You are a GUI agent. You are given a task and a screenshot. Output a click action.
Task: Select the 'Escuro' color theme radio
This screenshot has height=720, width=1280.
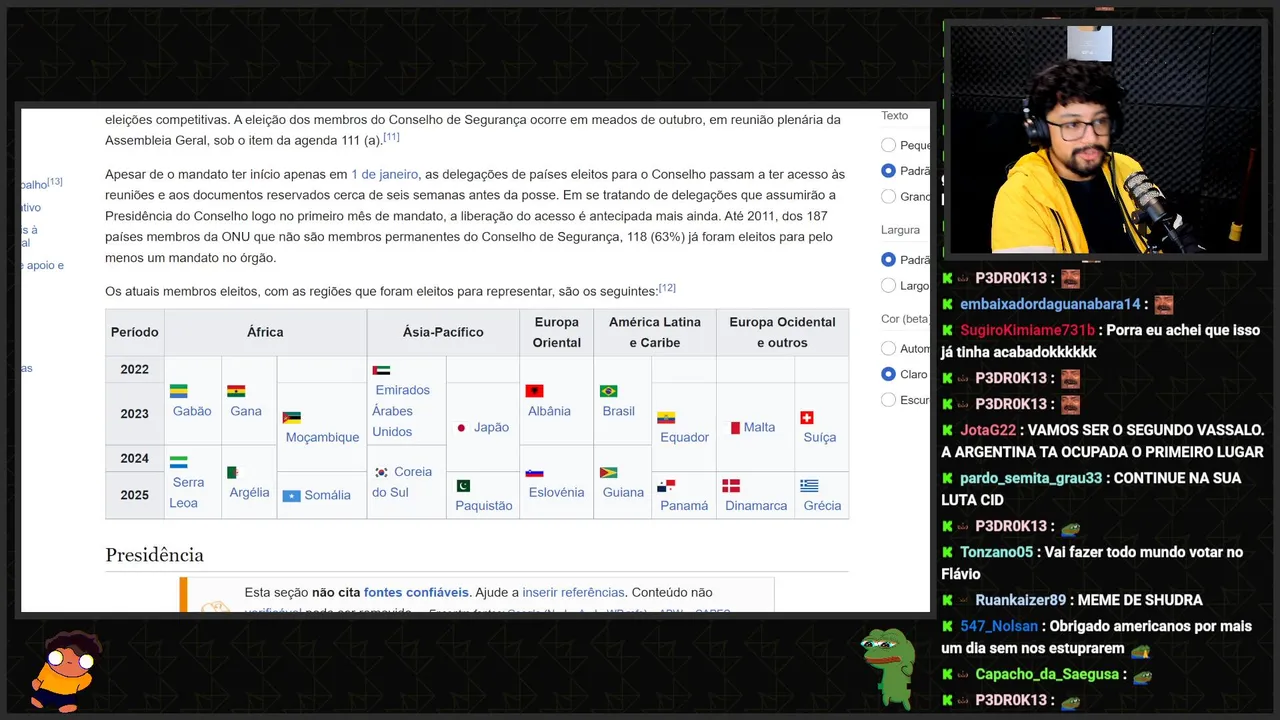tap(888, 400)
